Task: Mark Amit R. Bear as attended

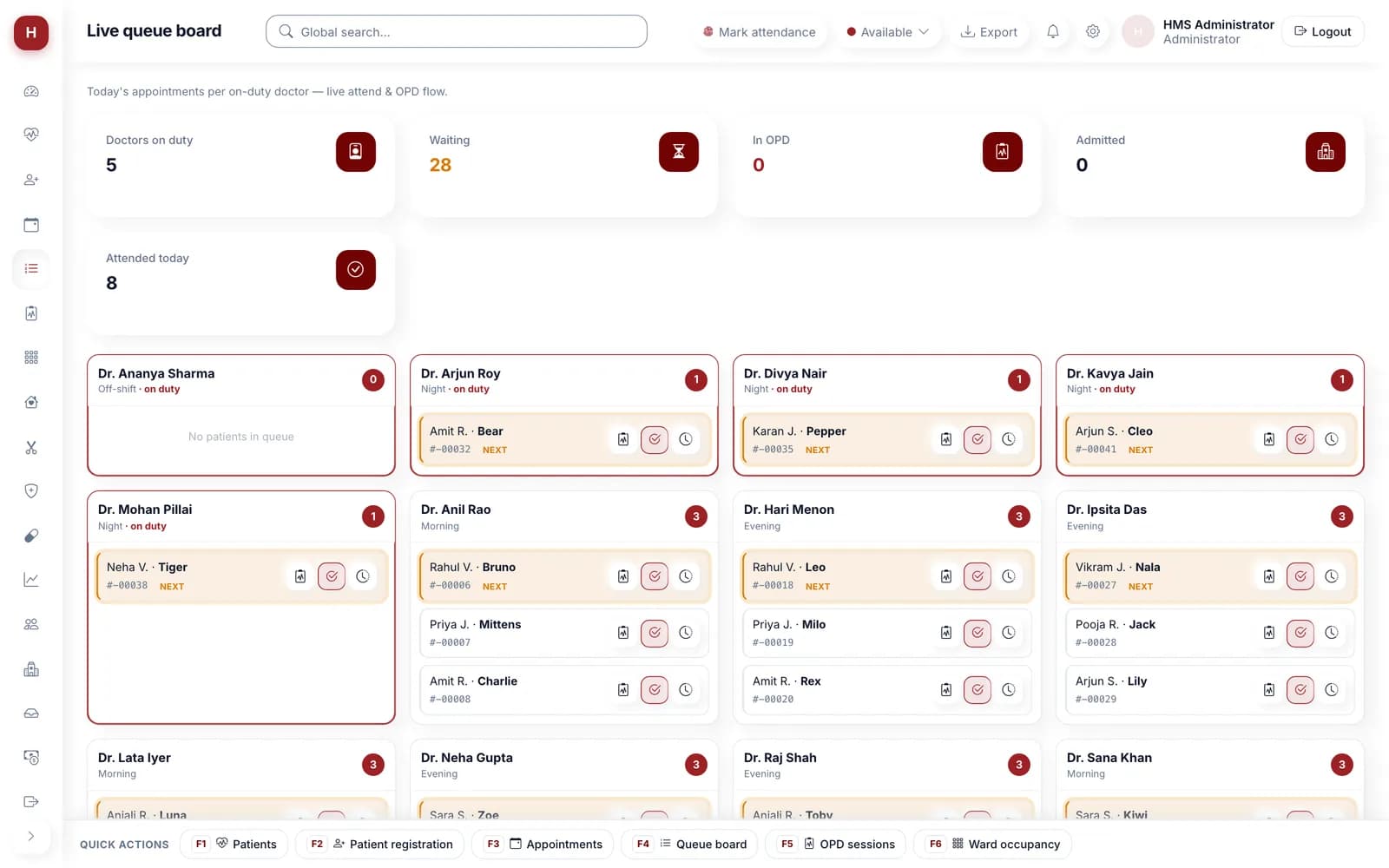Action: (655, 439)
